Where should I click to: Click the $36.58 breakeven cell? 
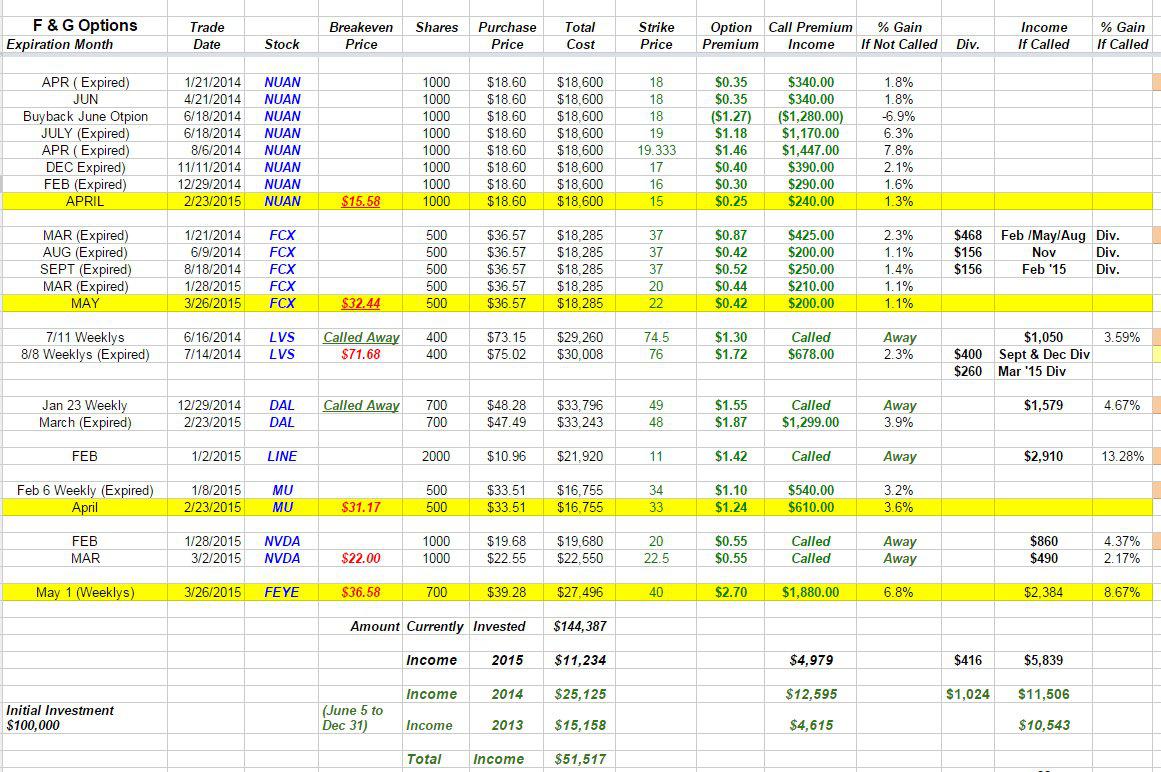pos(361,593)
